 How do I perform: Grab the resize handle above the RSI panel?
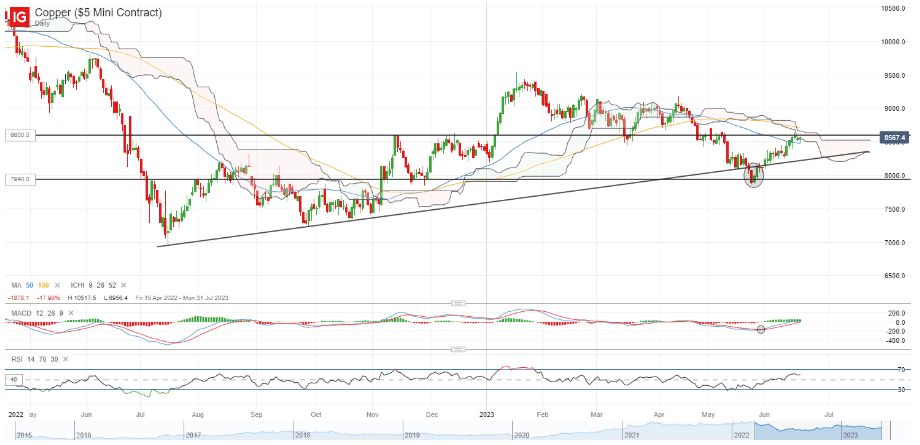point(459,350)
